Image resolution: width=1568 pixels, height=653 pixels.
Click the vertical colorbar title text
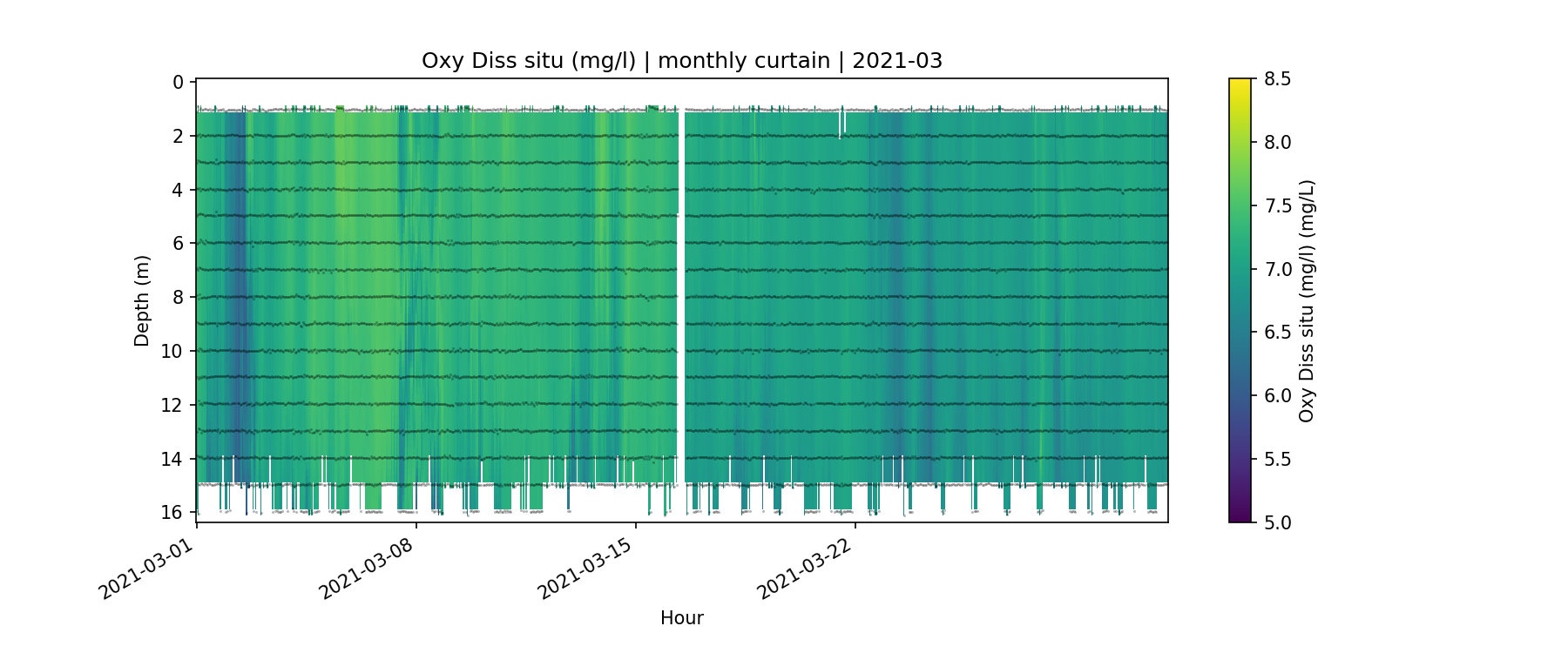(x=1306, y=300)
